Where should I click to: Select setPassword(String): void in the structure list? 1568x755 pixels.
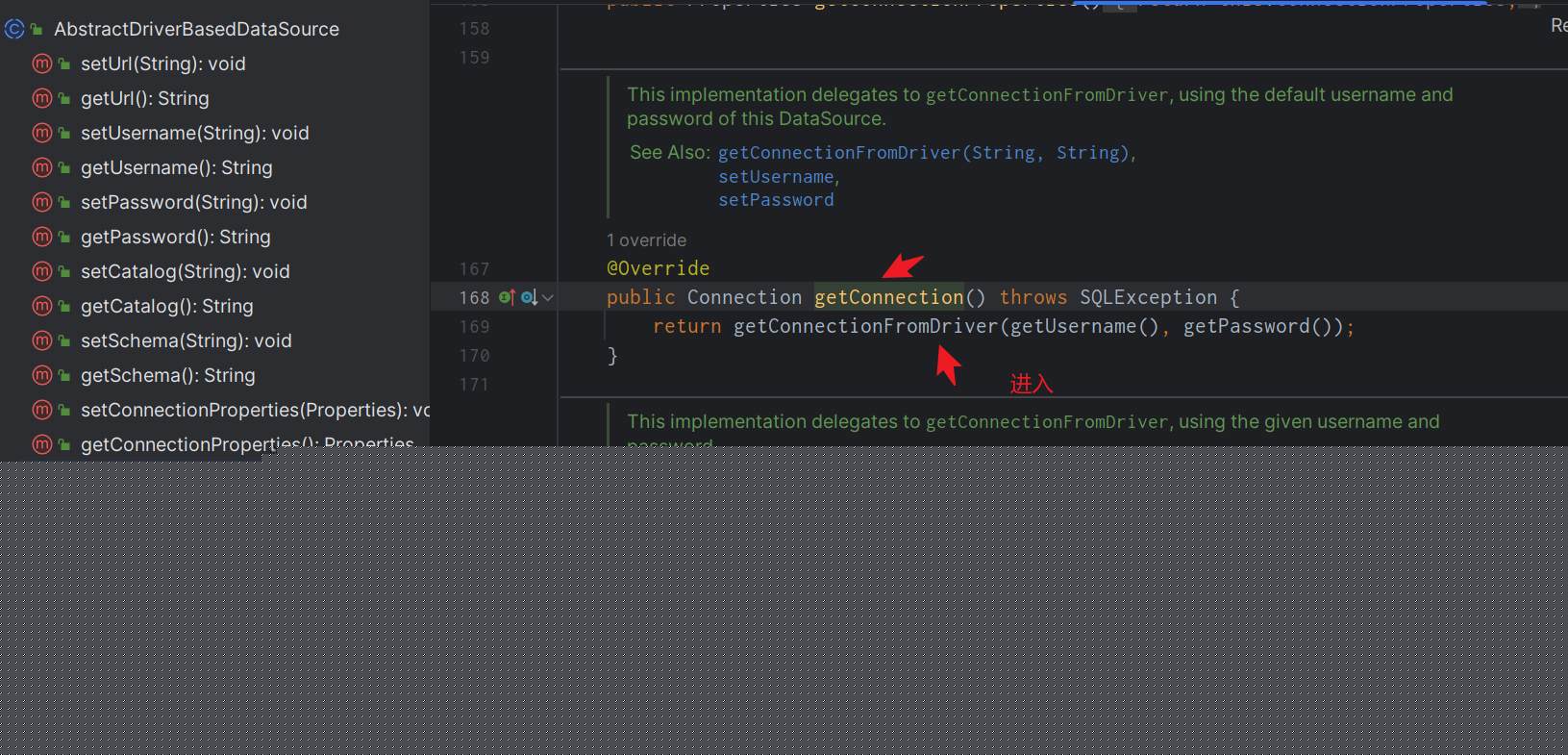[x=193, y=203]
